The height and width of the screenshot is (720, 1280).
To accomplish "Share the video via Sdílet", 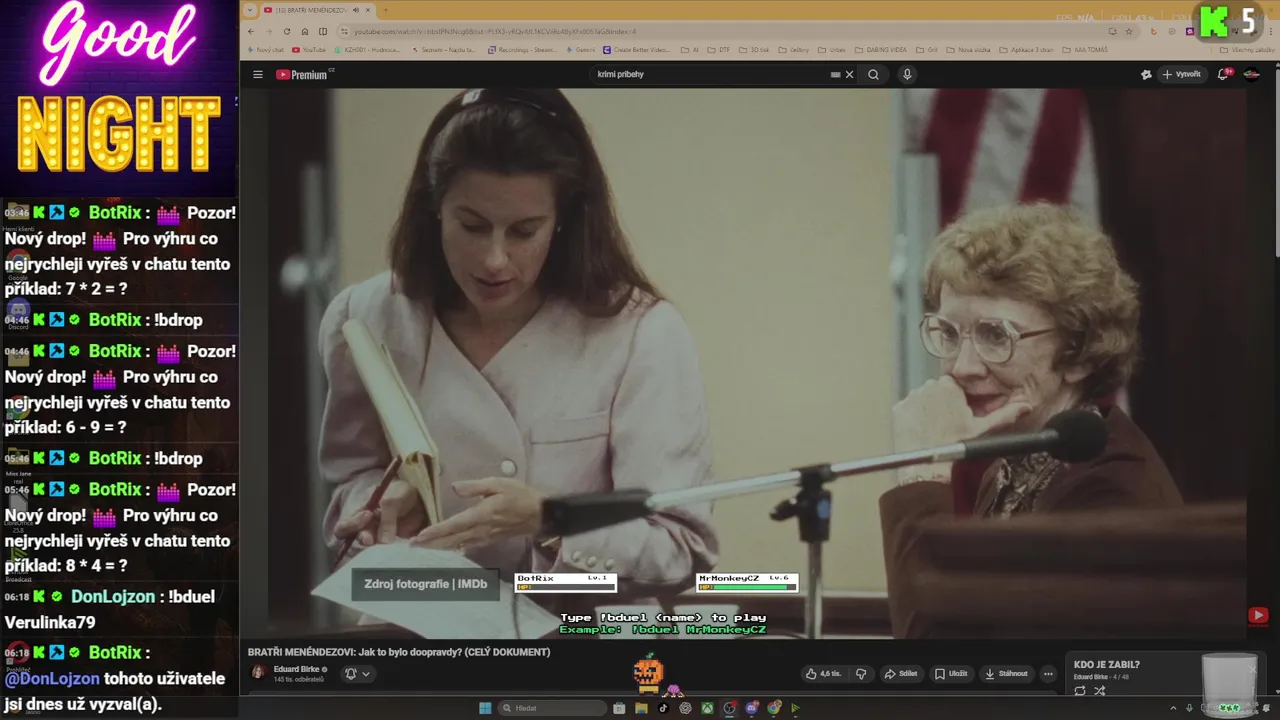I will [x=900, y=674].
